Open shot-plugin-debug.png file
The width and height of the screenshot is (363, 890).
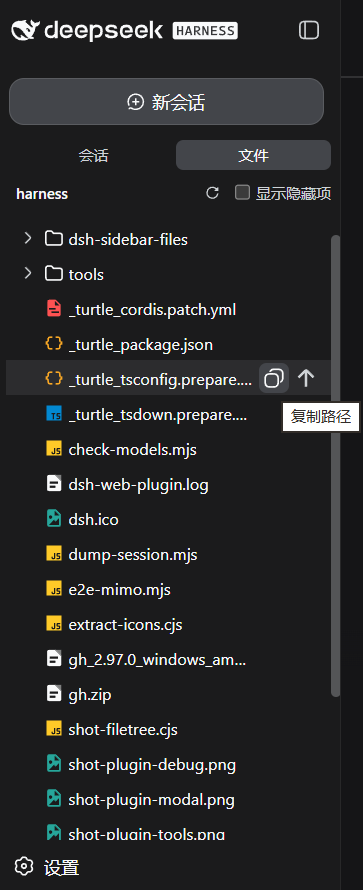(152, 765)
